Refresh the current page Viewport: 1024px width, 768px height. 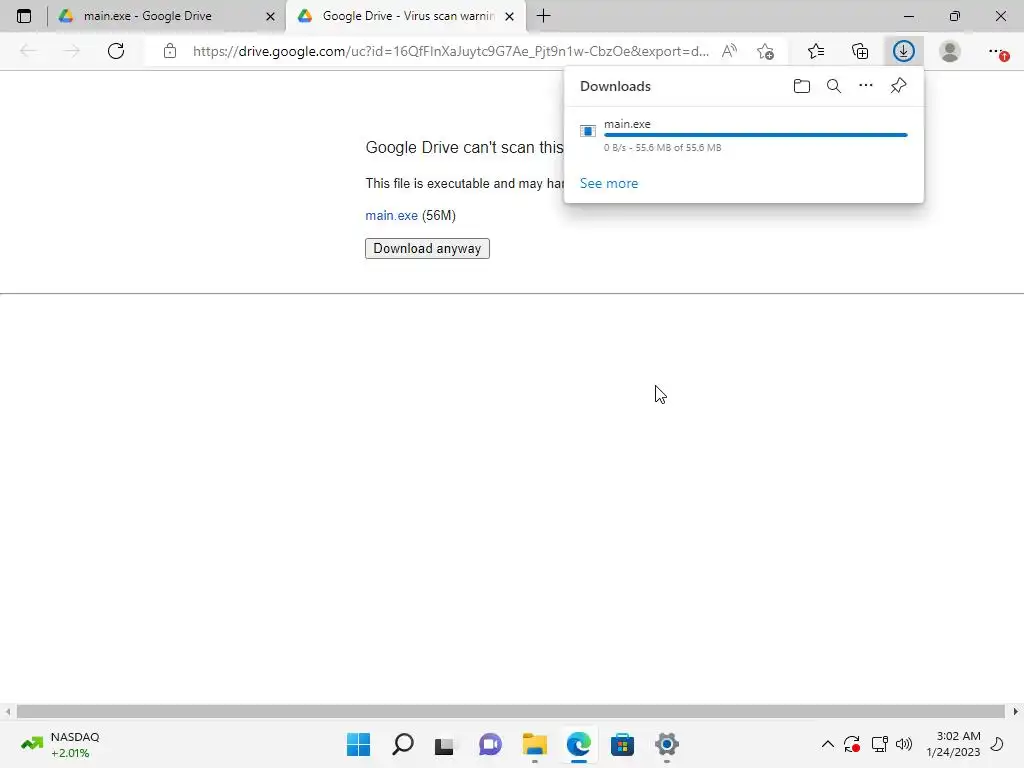pyautogui.click(x=116, y=51)
